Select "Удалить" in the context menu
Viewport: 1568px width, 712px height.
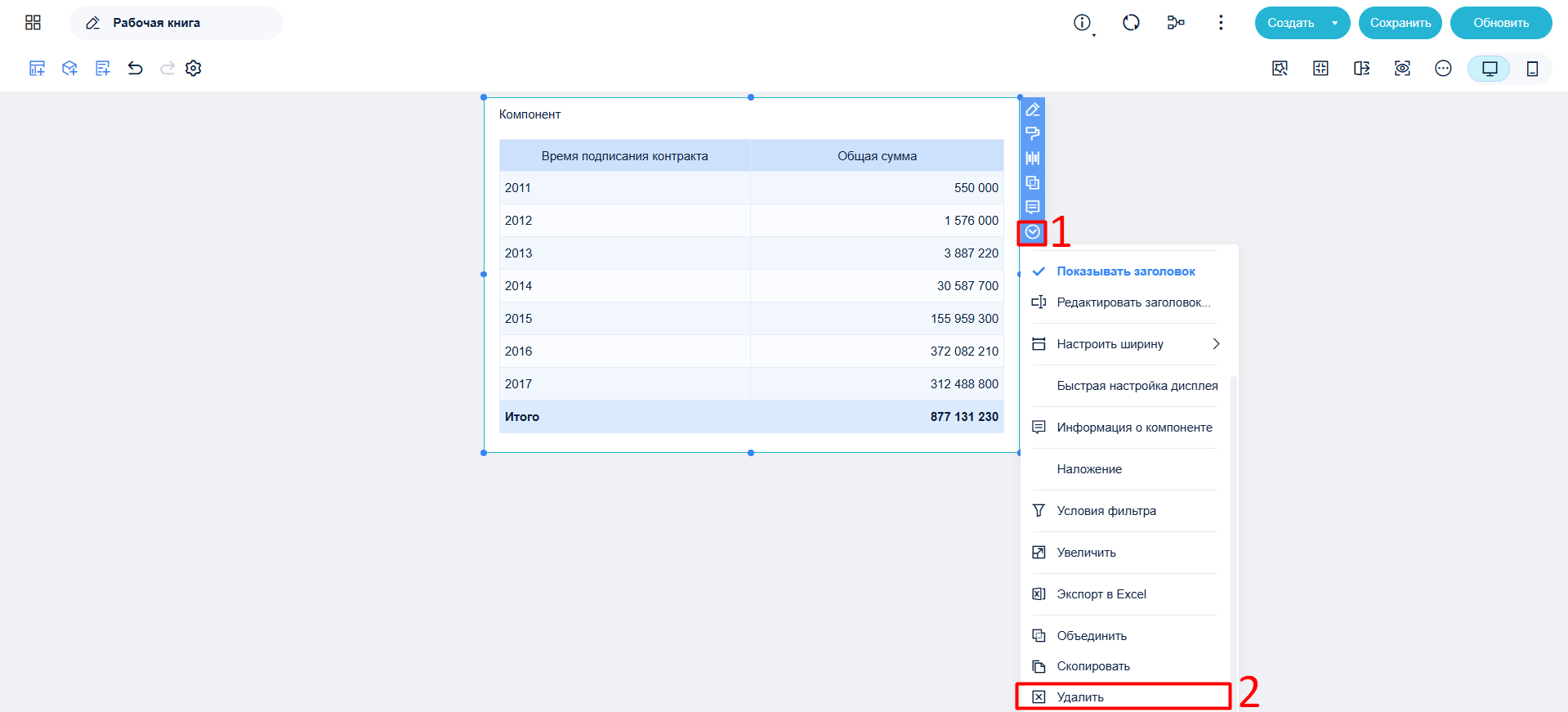[1124, 697]
